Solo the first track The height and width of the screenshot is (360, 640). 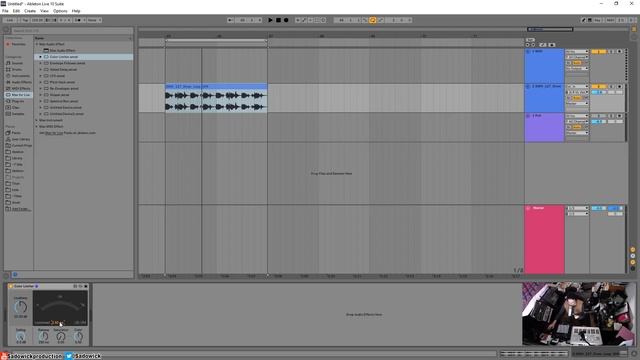coord(611,52)
